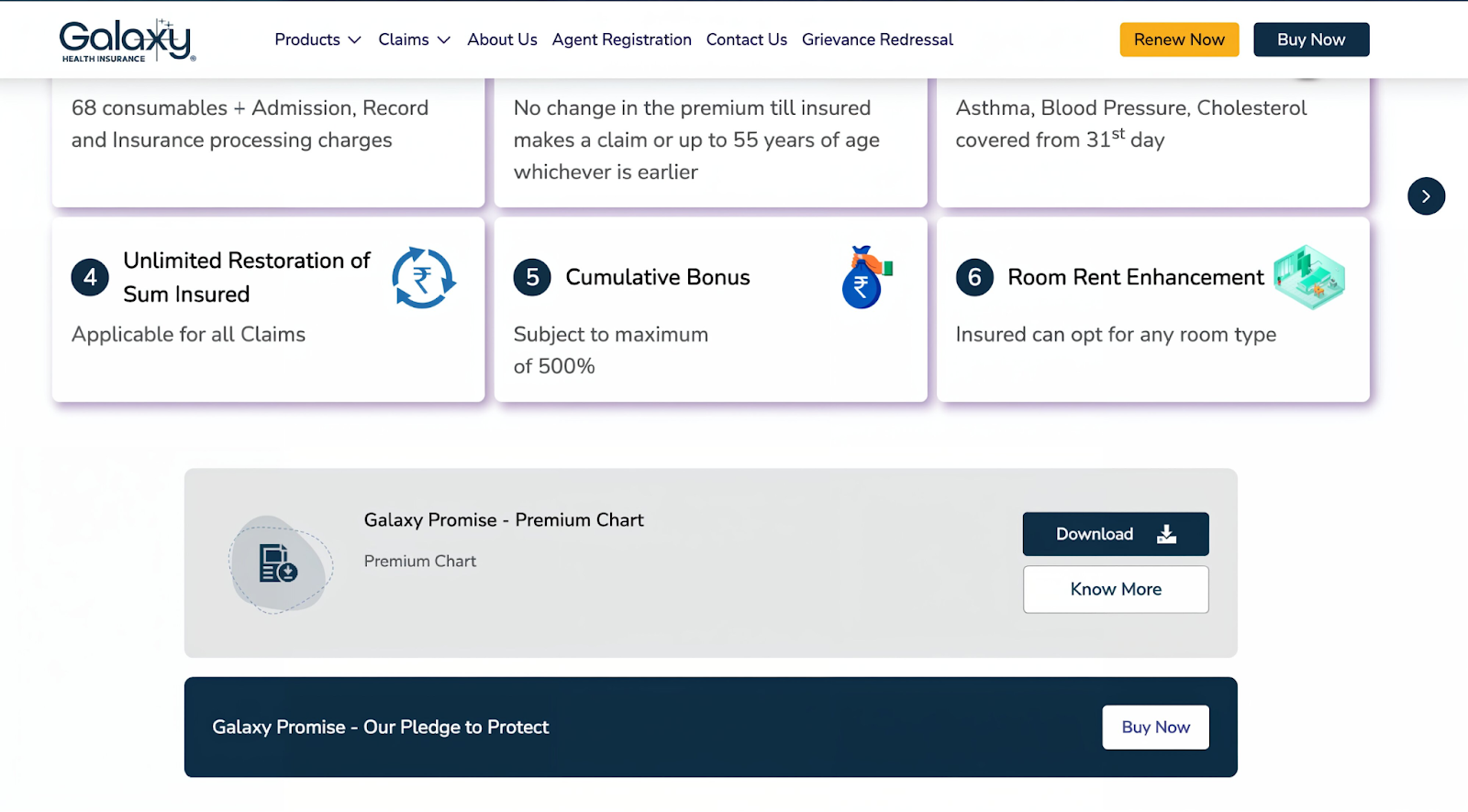Click the number 6 badge
This screenshot has height=812, width=1468.
(x=974, y=277)
